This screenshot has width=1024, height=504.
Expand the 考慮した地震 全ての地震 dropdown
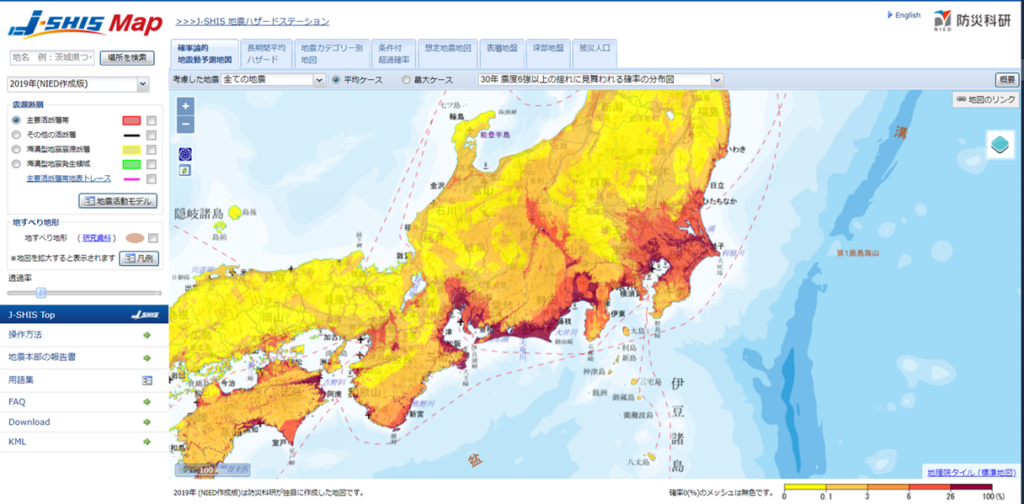click(x=274, y=79)
